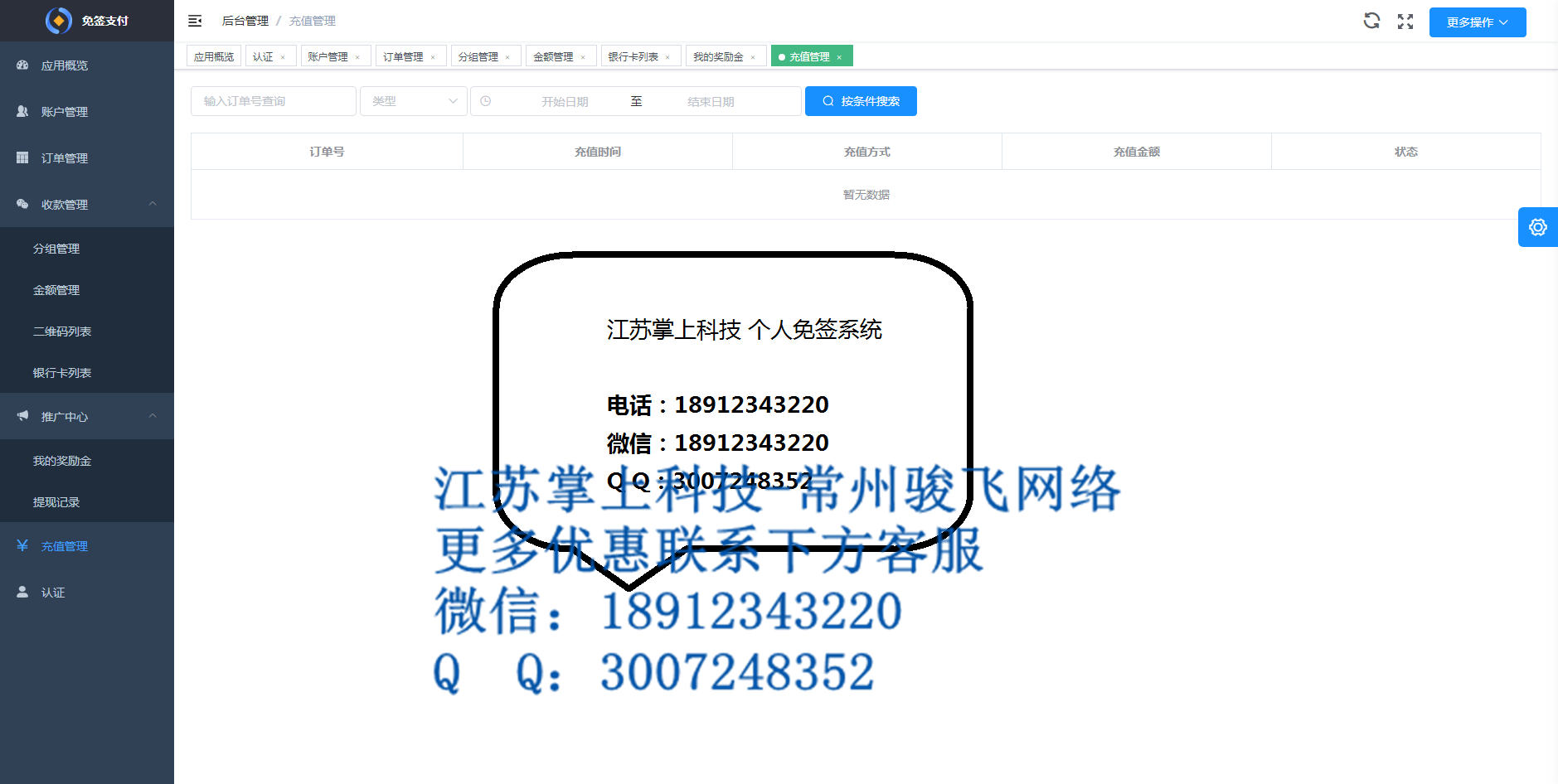Close the 金额管理 tab

[583, 57]
